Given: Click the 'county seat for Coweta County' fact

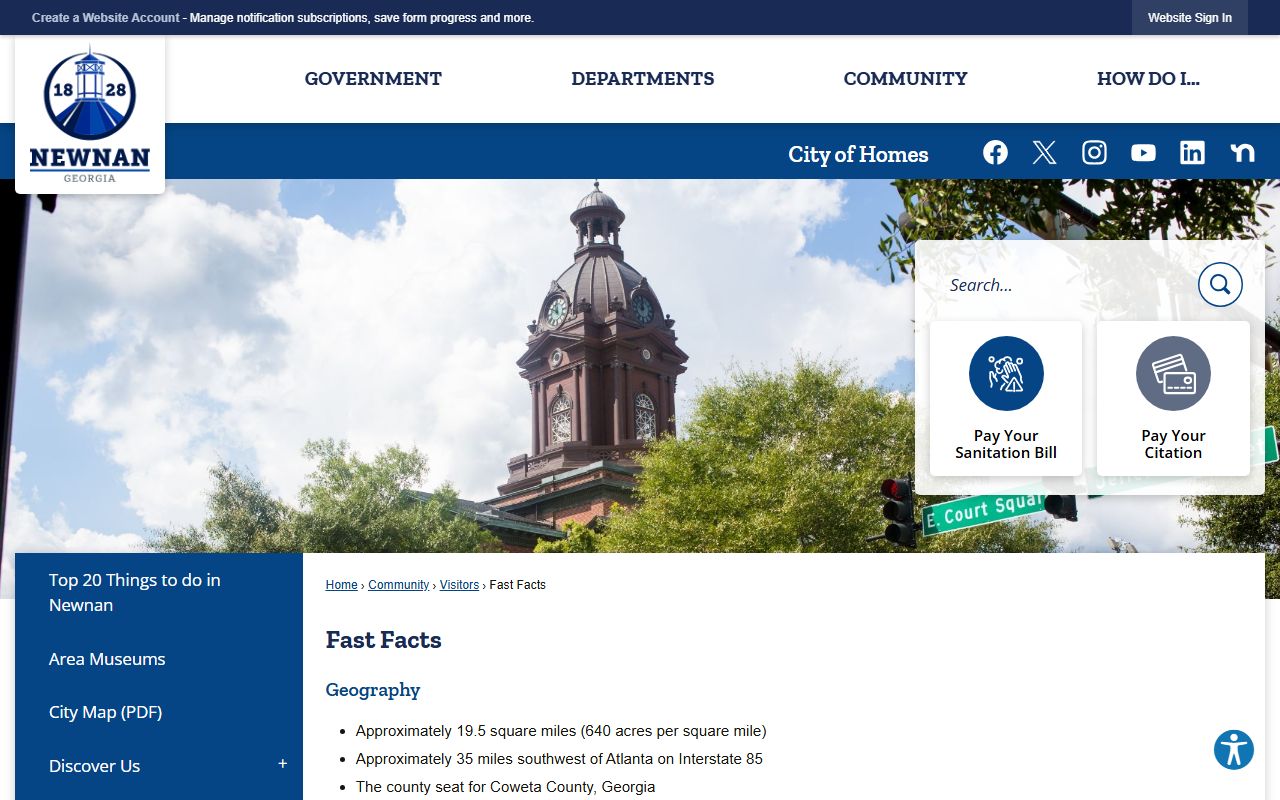Looking at the screenshot, I should point(505,787).
